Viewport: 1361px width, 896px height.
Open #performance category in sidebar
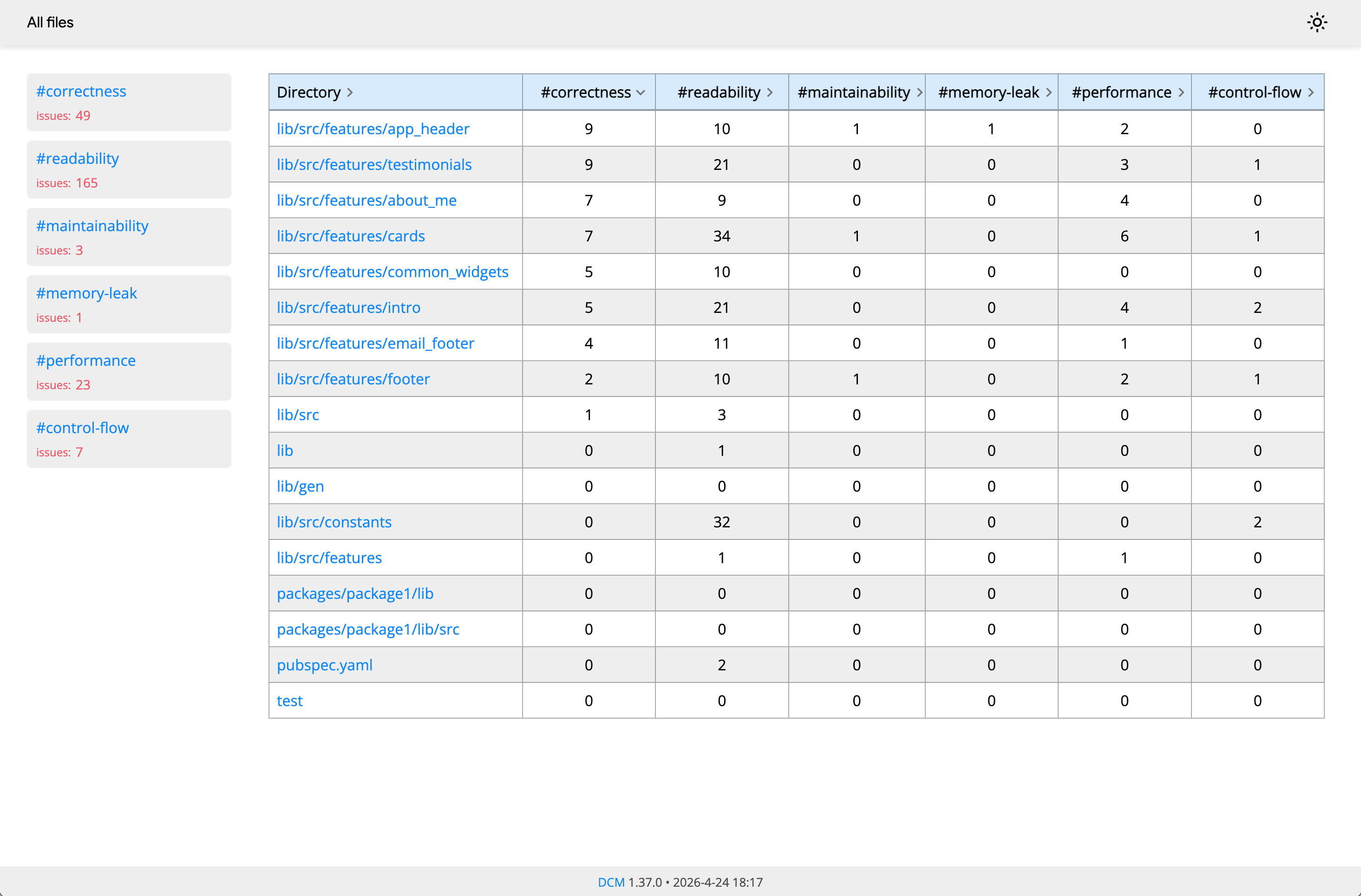tap(86, 361)
